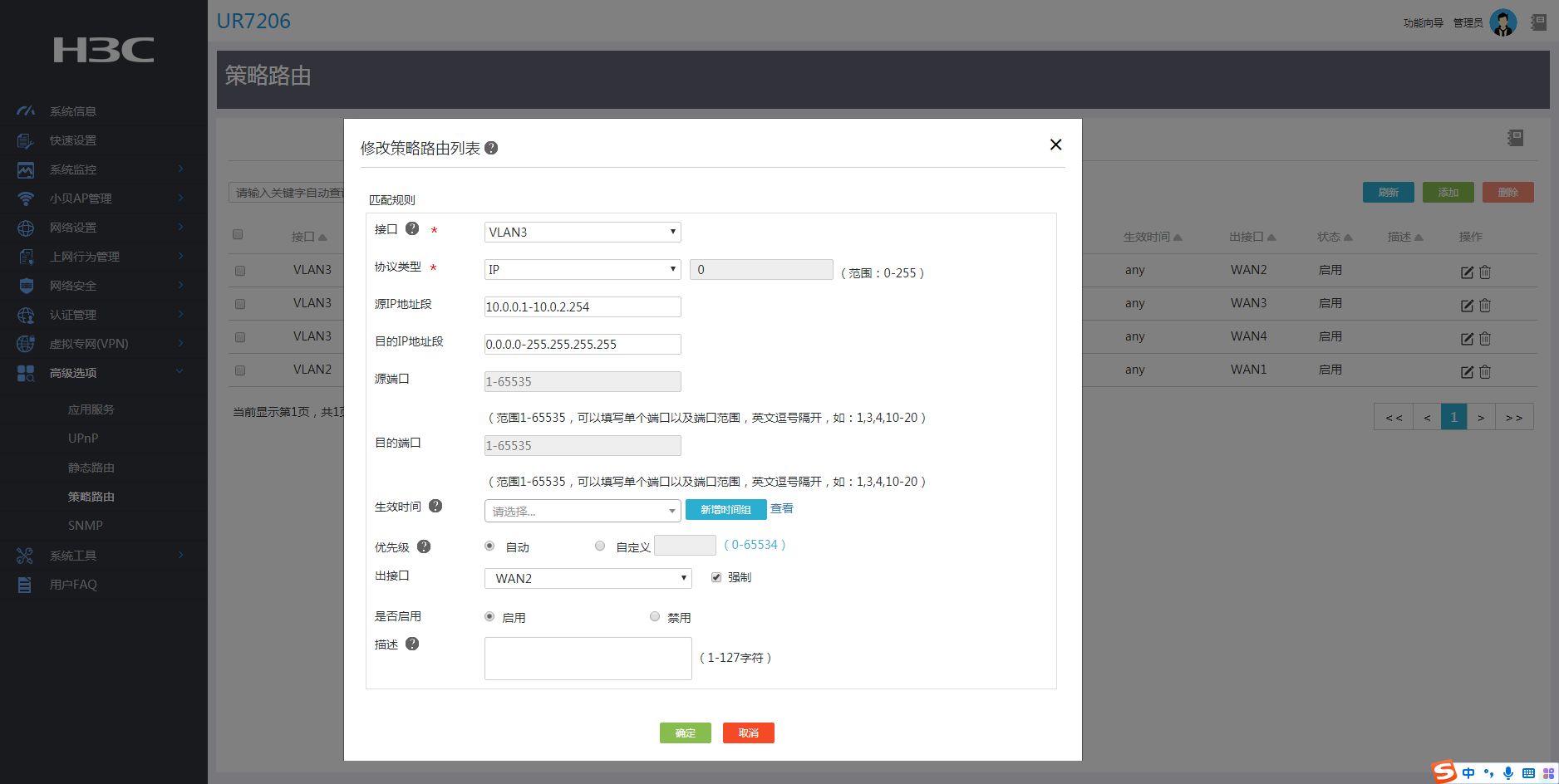Open the soft keyboard from IME toolbar

[1528, 773]
